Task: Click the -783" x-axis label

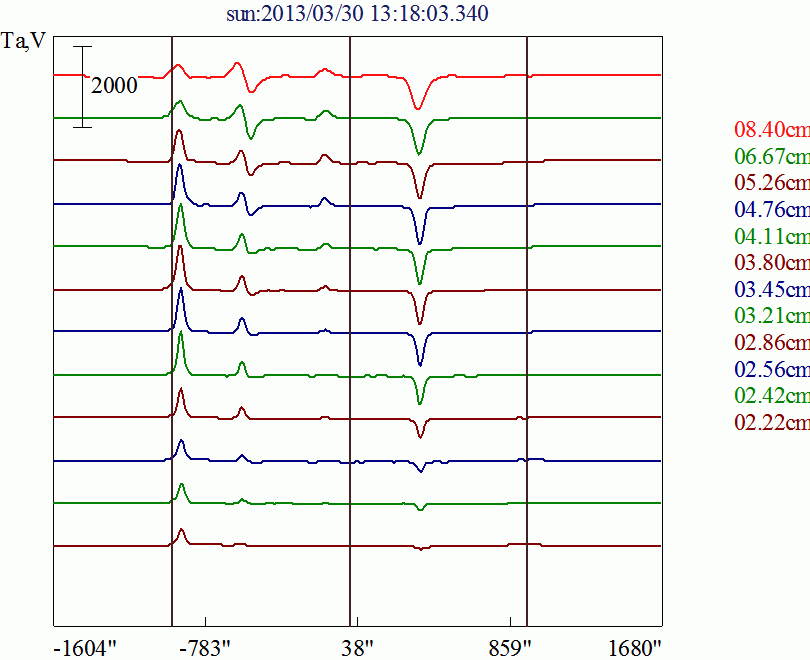Action: 205,648
